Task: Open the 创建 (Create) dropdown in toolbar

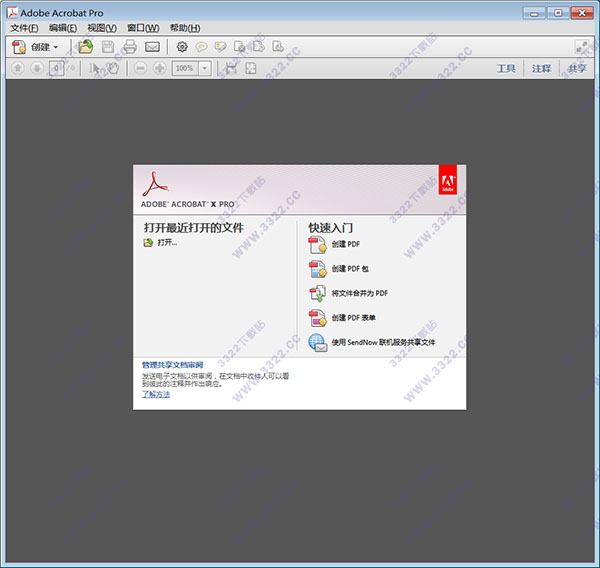Action: point(35,47)
